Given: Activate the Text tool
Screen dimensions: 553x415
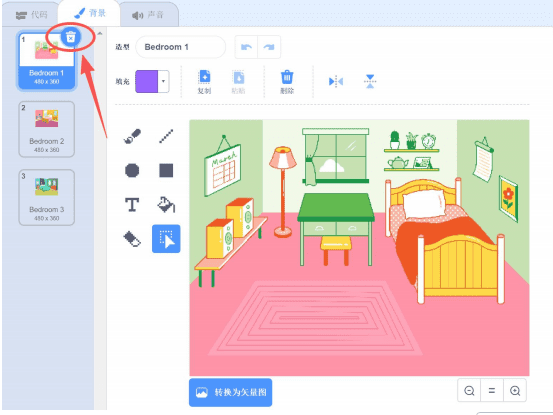Looking at the screenshot, I should [x=132, y=205].
